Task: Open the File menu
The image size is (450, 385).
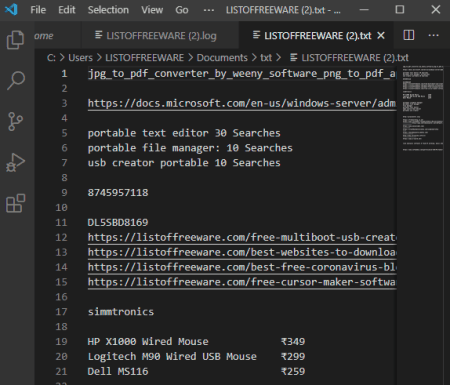Action: tap(38, 10)
